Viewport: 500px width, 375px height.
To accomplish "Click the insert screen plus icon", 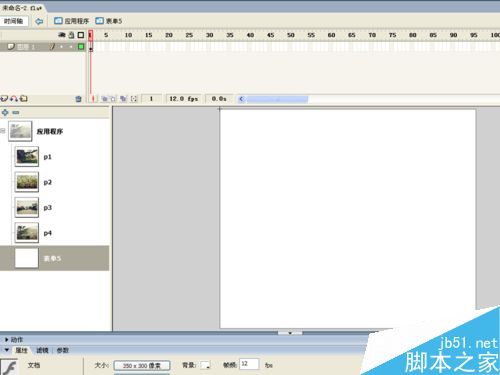I will point(5,113).
